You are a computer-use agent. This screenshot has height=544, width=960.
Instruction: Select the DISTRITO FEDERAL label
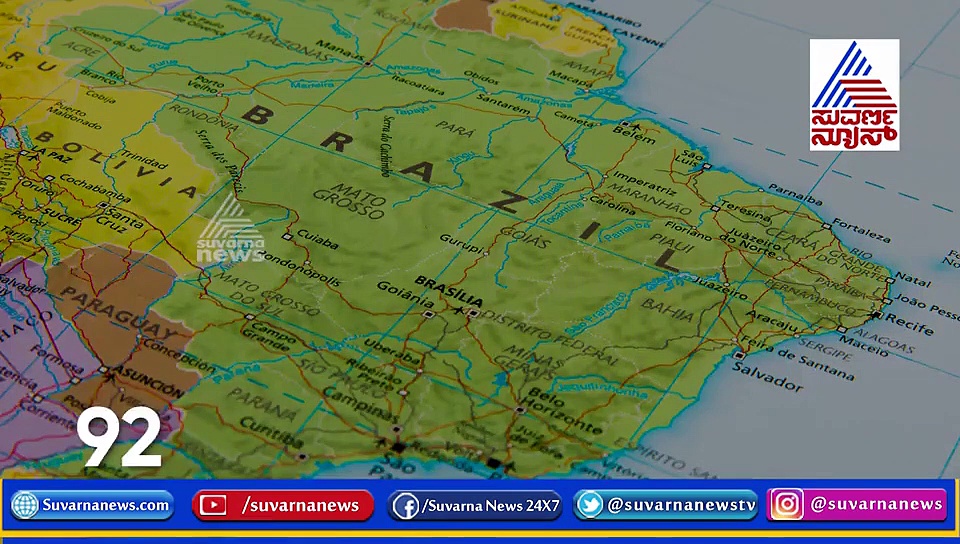pos(549,340)
